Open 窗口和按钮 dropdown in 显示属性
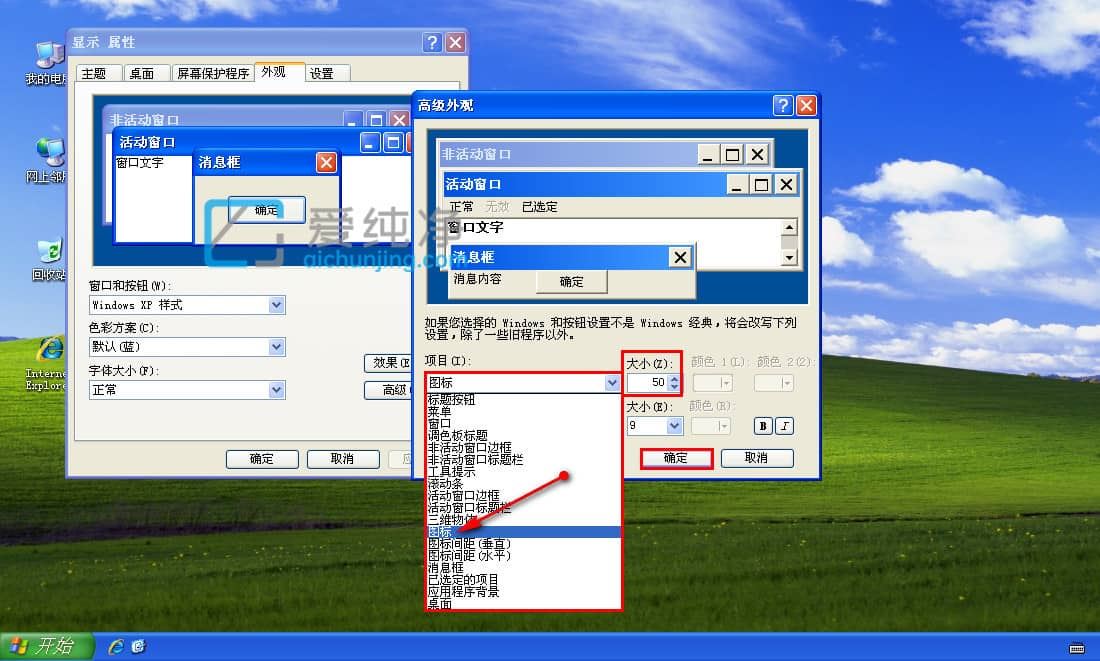The height and width of the screenshot is (661, 1100). pos(276,305)
